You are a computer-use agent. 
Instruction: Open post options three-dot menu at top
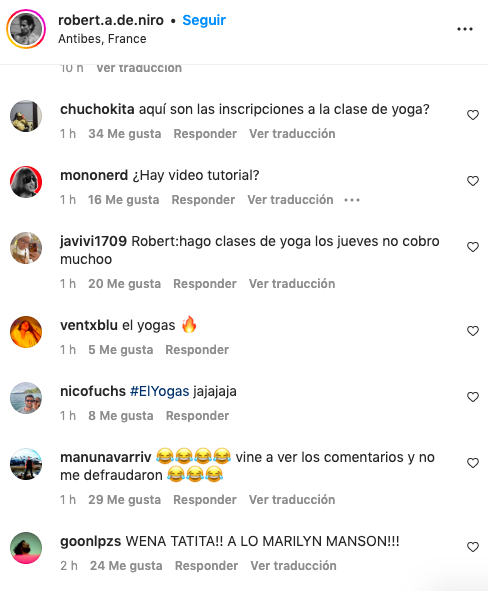pos(465,29)
